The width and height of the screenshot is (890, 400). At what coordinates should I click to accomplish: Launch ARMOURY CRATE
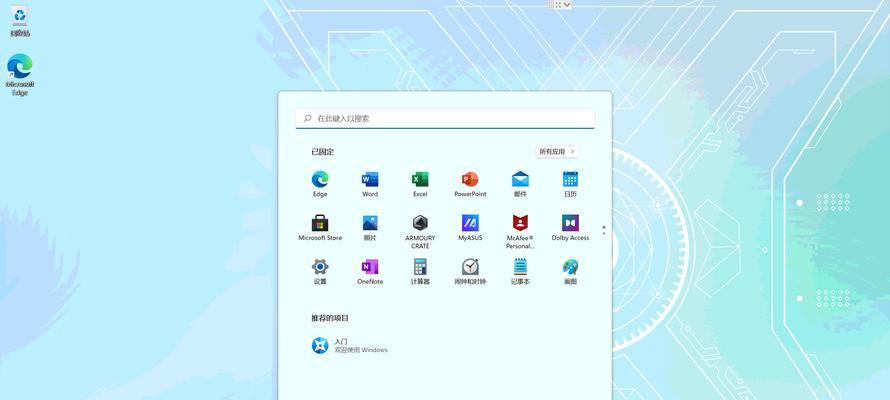420,231
